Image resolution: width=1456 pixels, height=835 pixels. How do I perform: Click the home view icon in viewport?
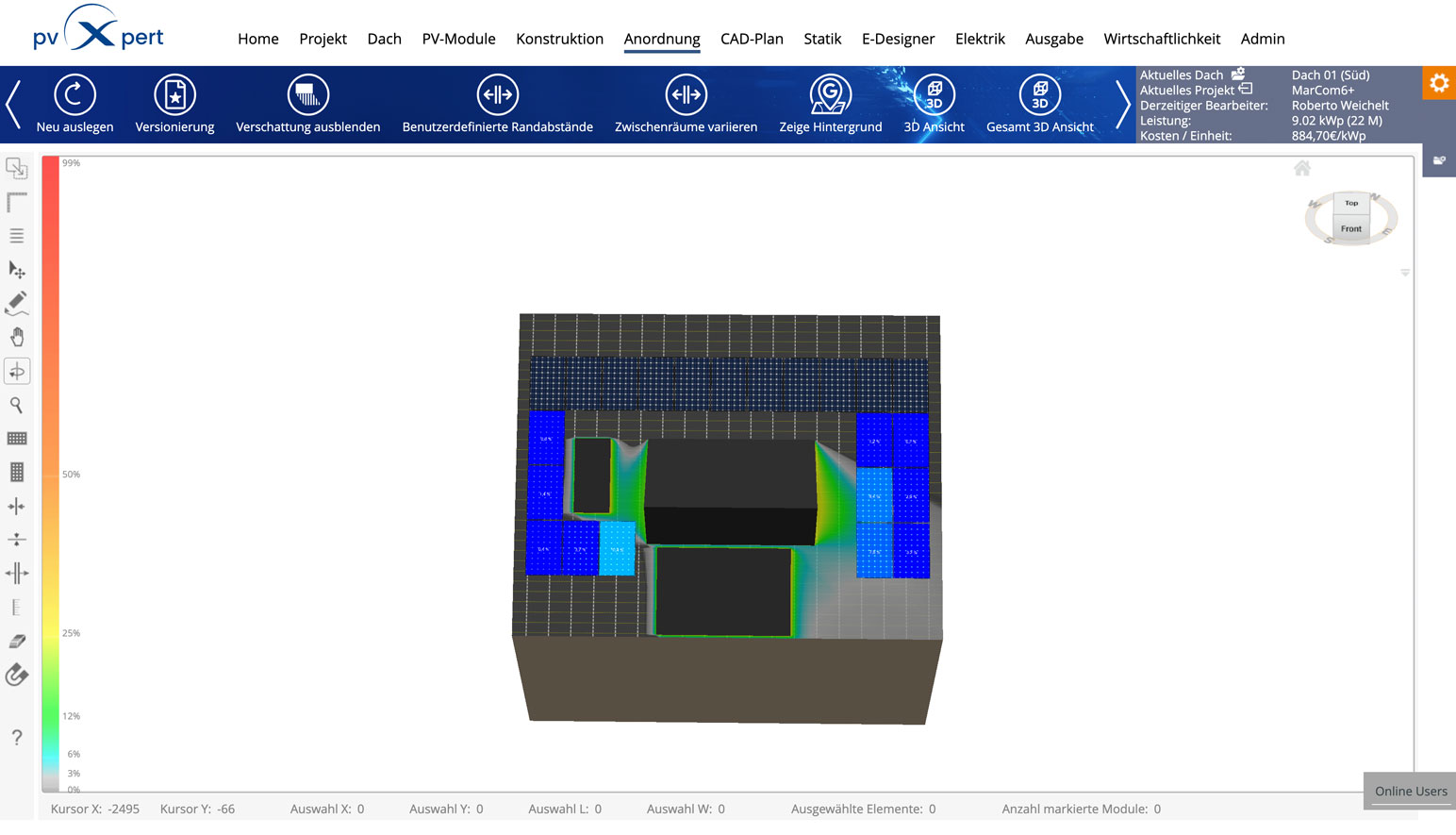point(1301,168)
